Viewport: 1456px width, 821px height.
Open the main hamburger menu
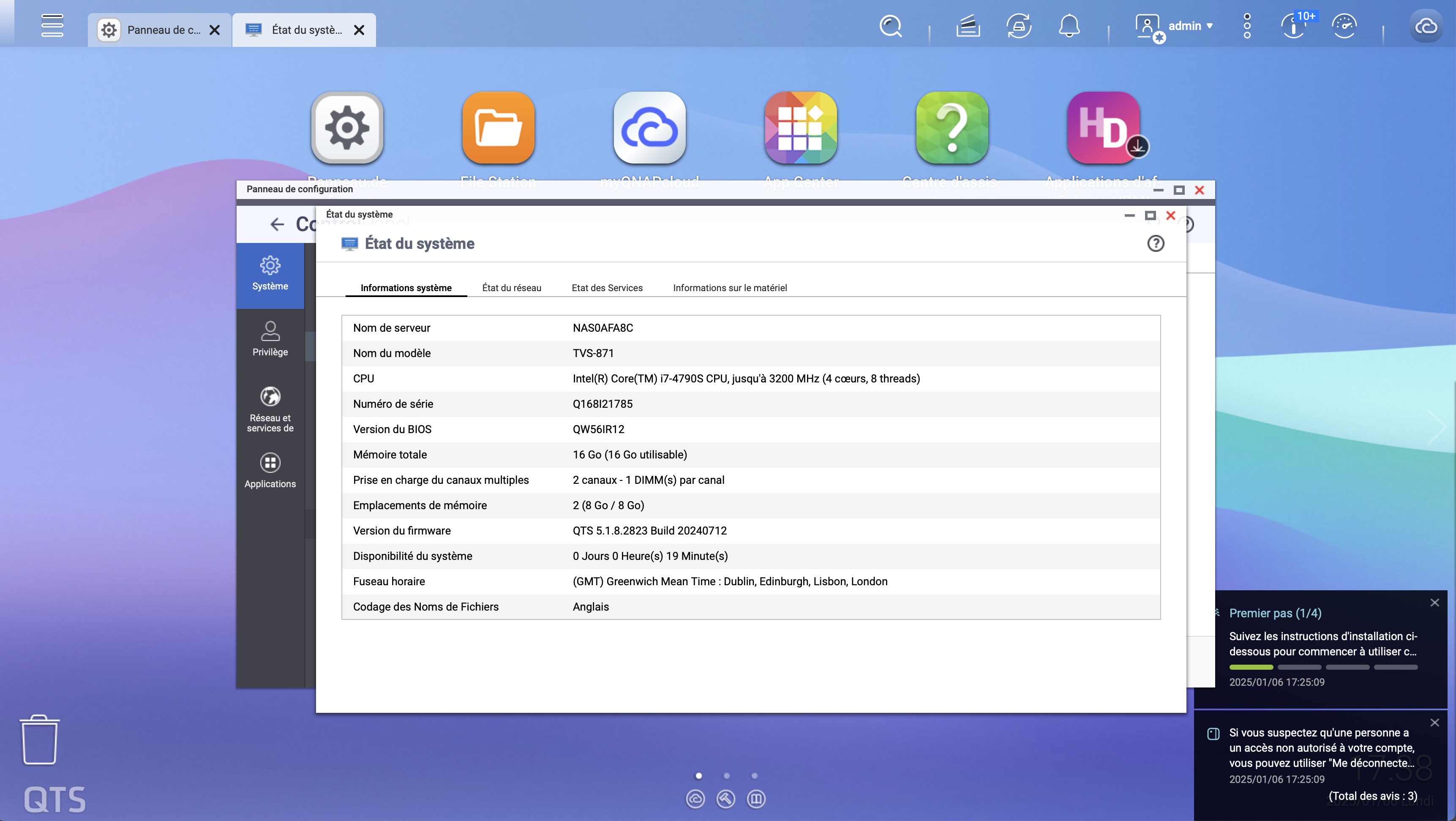[52, 25]
